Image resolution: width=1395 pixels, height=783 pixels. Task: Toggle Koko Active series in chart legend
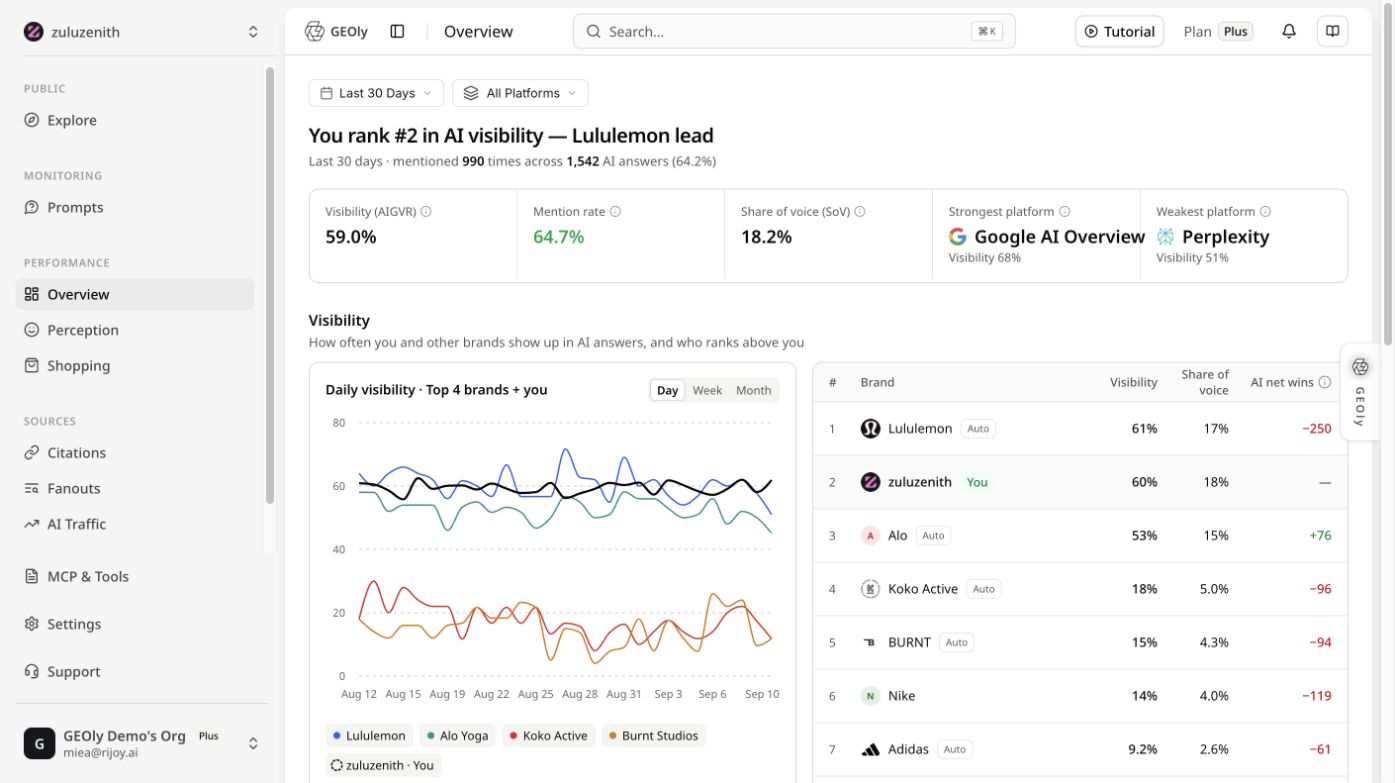[x=548, y=736]
